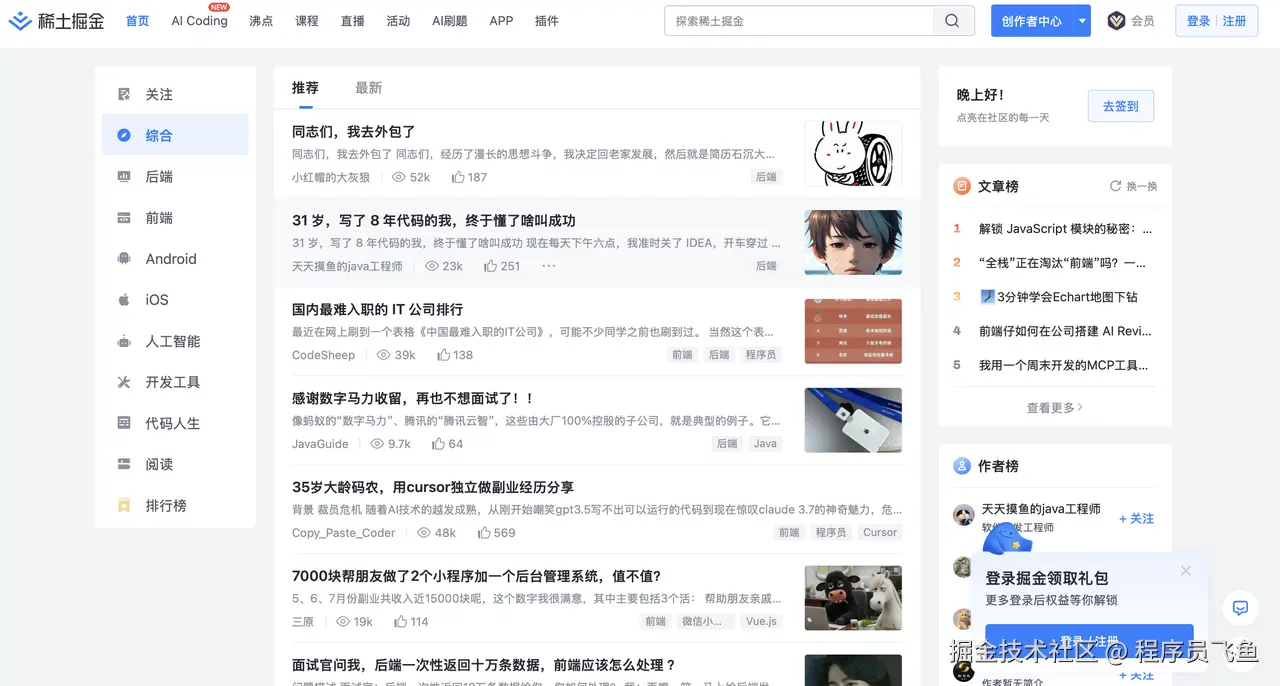The image size is (1280, 686).
Task: Open more options on 31岁 article
Action: click(x=549, y=266)
